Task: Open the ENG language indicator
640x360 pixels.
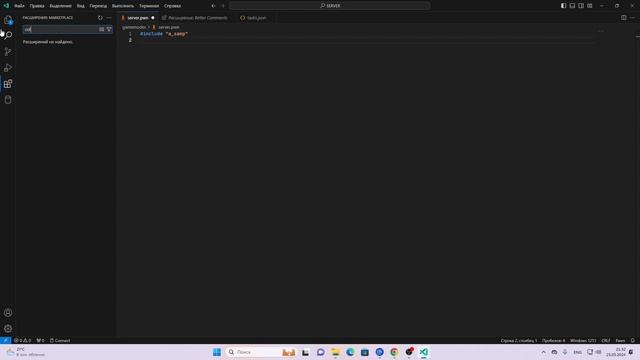Action: pos(577,352)
